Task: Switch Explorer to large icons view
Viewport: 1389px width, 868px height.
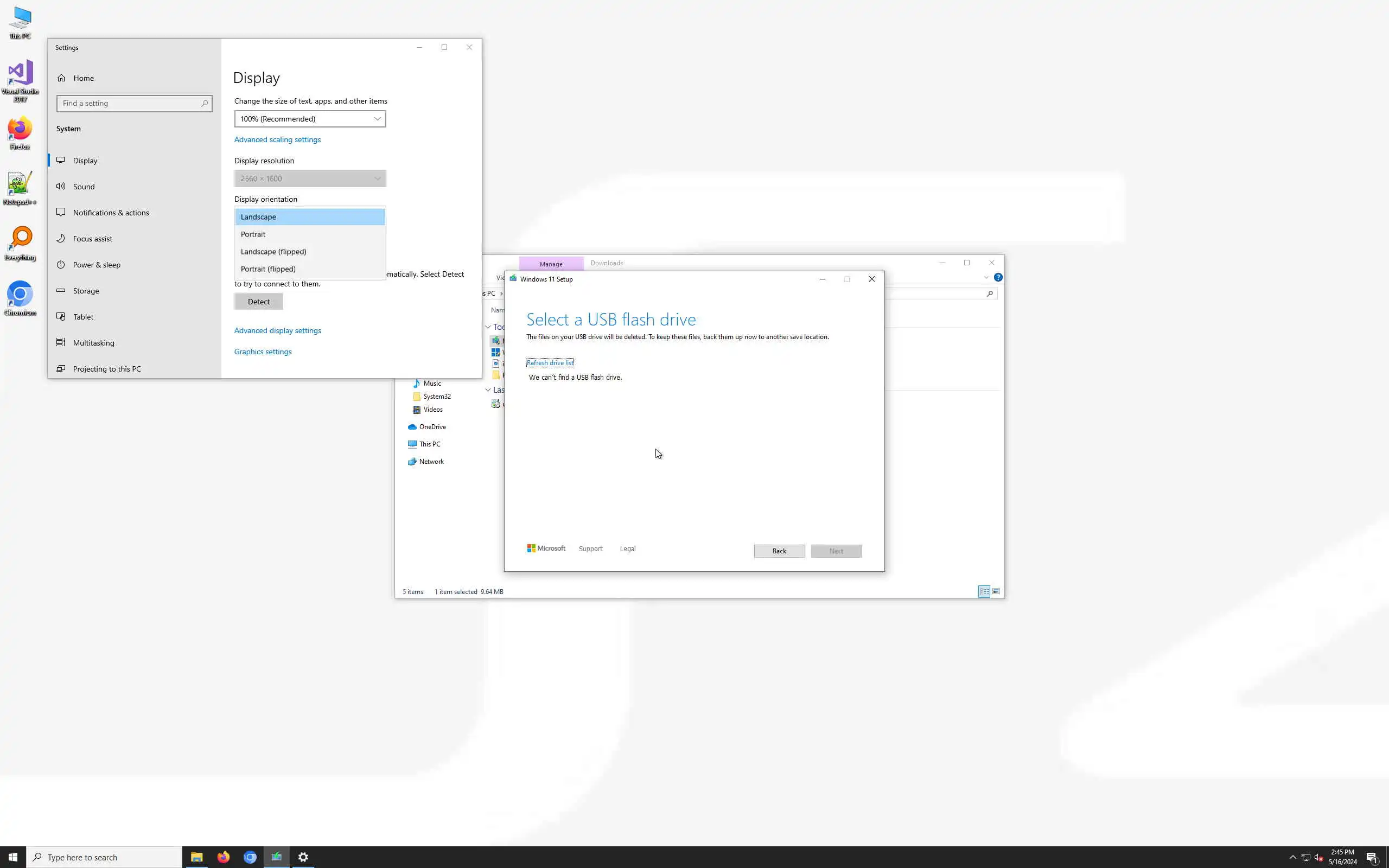Action: 996,591
